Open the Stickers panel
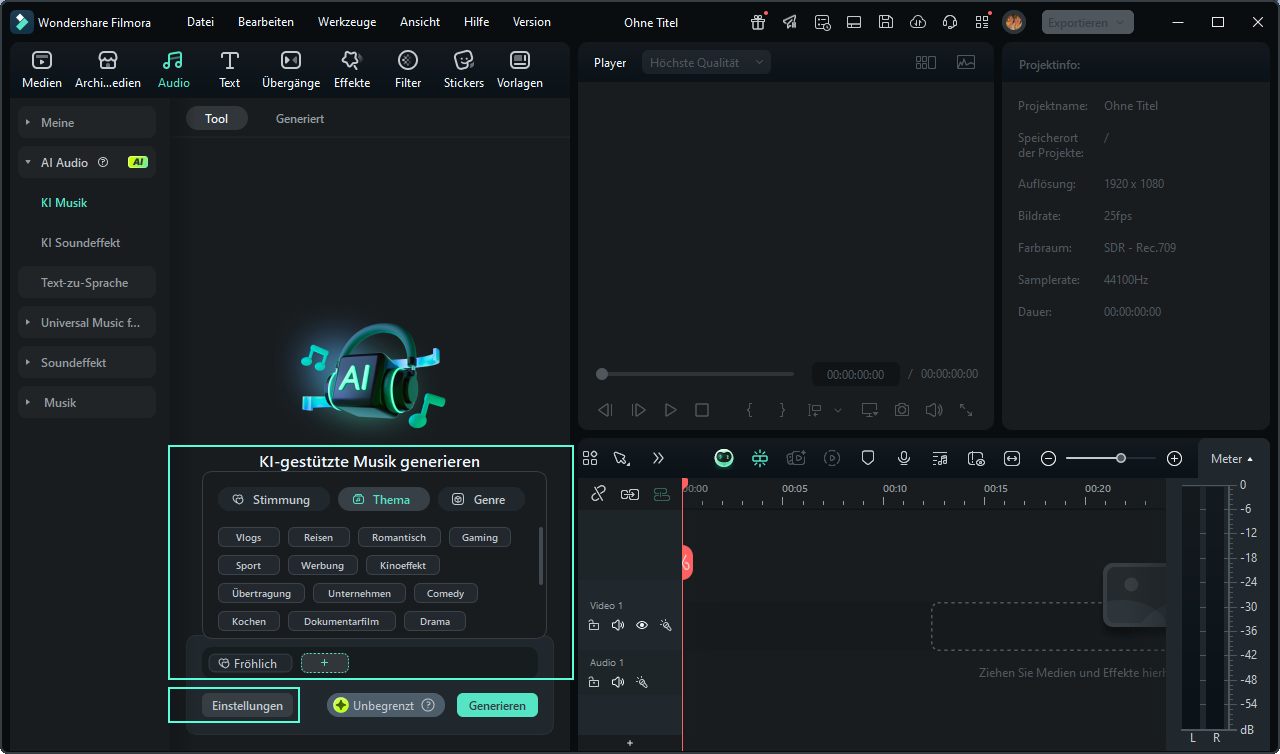The height and width of the screenshot is (754, 1280). [464, 70]
